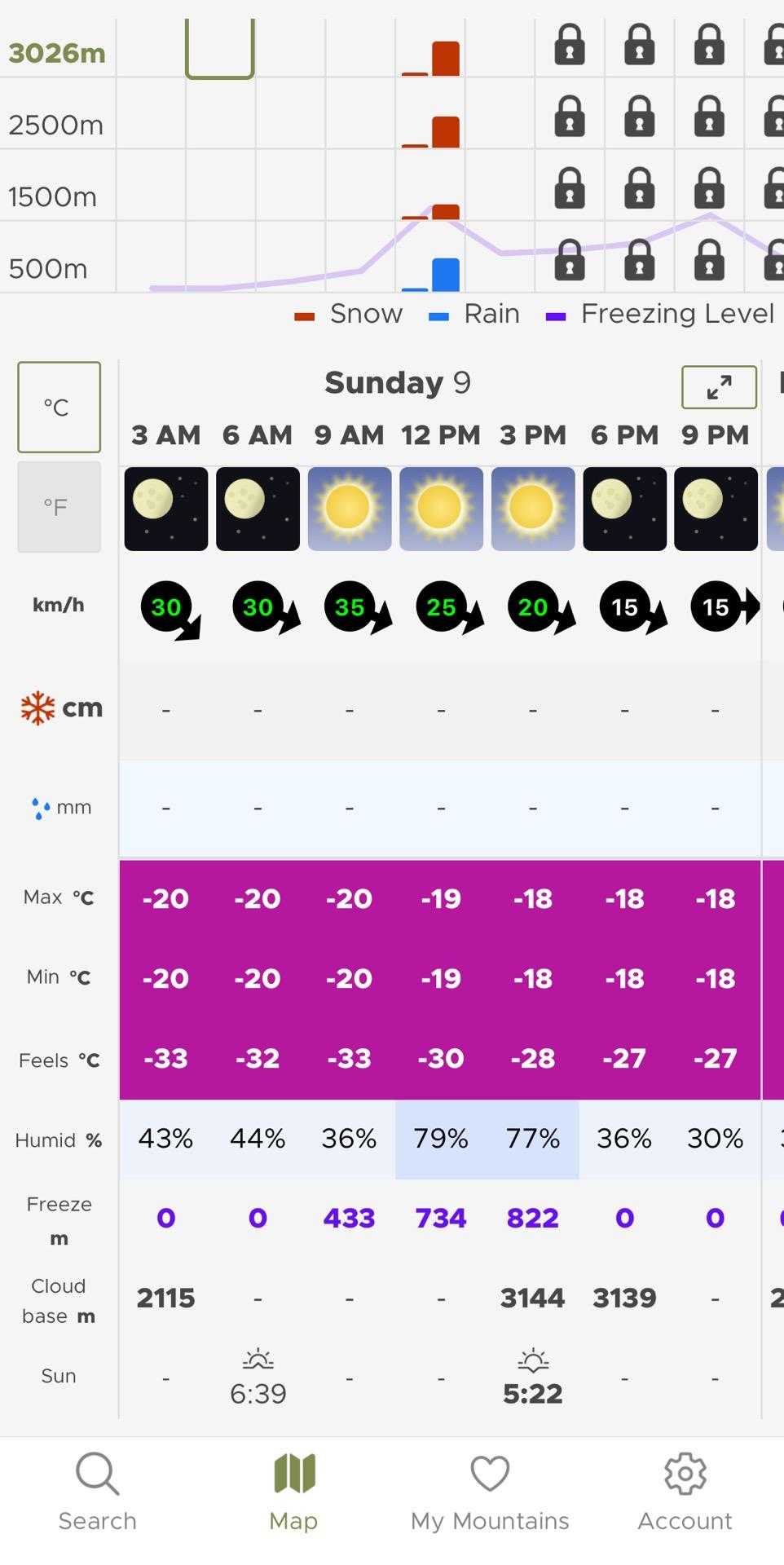The image size is (784, 1565).
Task: Click the blue rain bar at 500m
Action: click(x=445, y=275)
